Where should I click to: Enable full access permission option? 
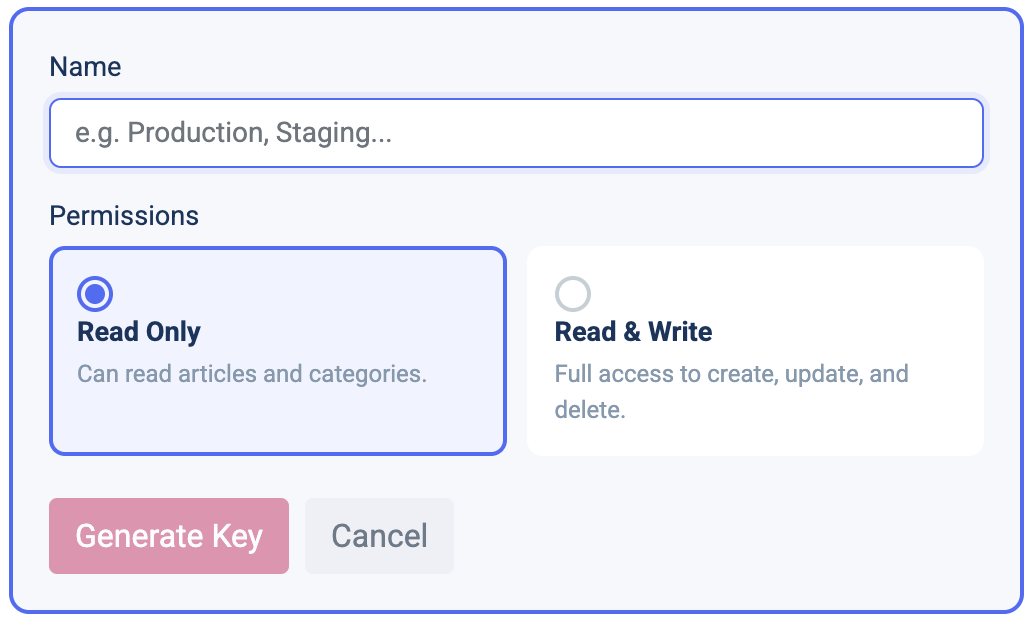pyautogui.click(x=573, y=294)
